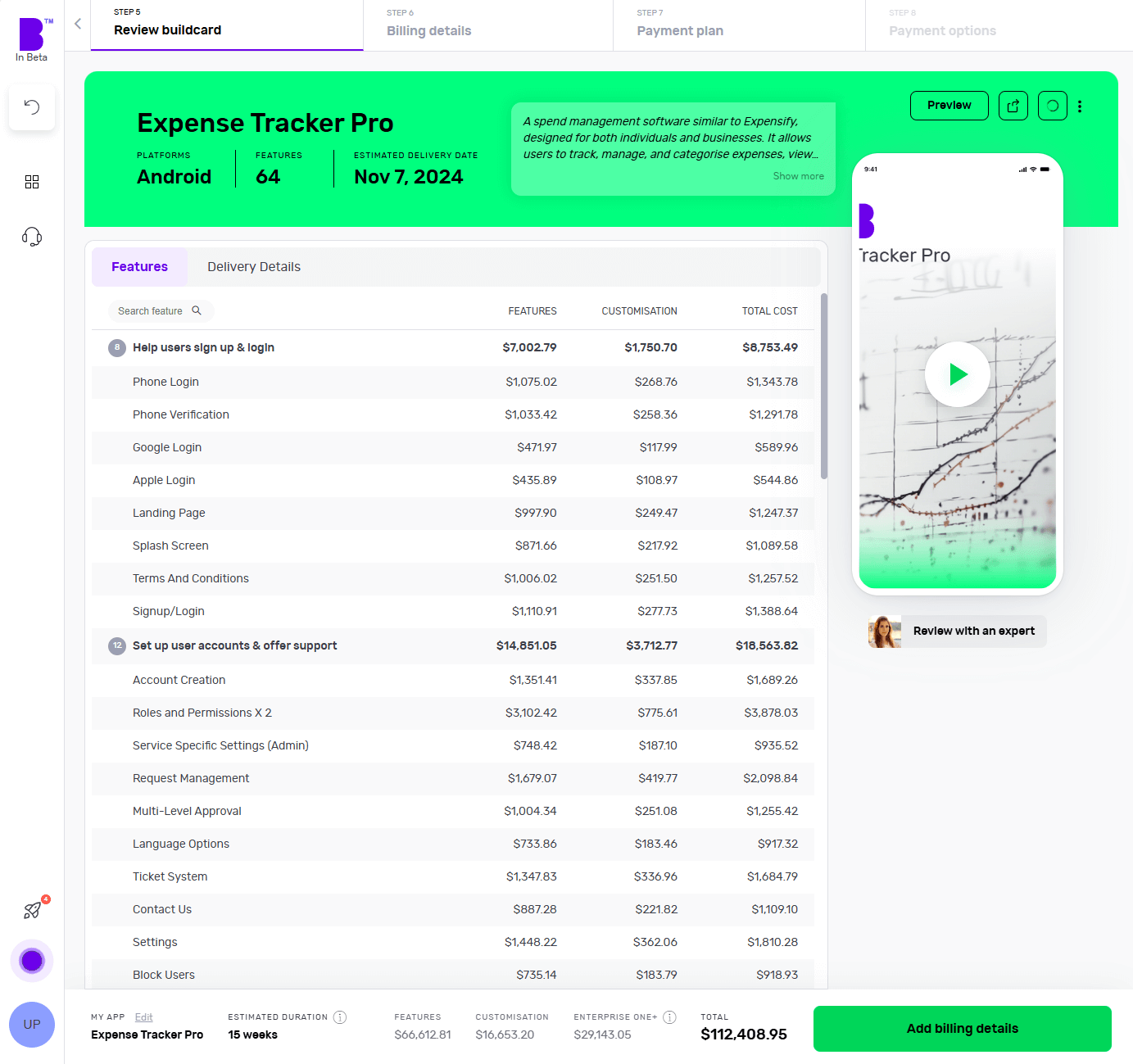Image resolution: width=1133 pixels, height=1064 pixels.
Task: Select the Contact Us feature
Action: 453,910
